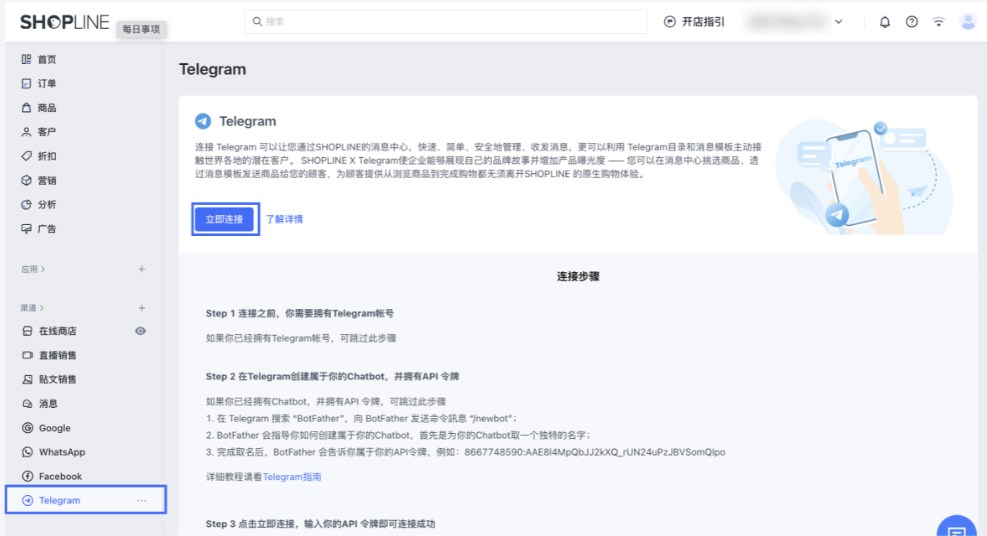Open the notifications bell icon

[884, 22]
